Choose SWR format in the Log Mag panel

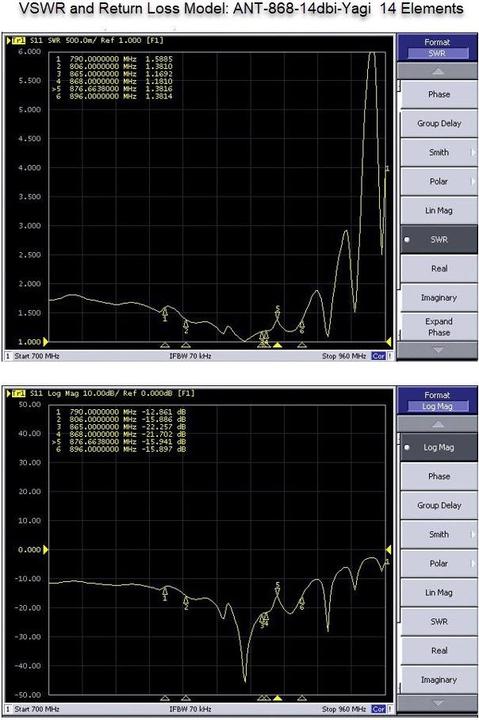[x=439, y=621]
